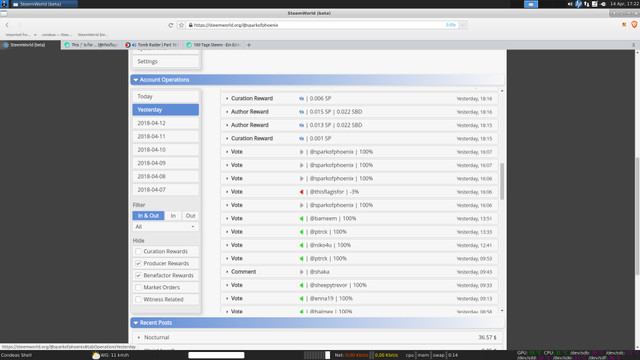Reload the page with the refresh icon
The image size is (640, 360).
pos(171,25)
